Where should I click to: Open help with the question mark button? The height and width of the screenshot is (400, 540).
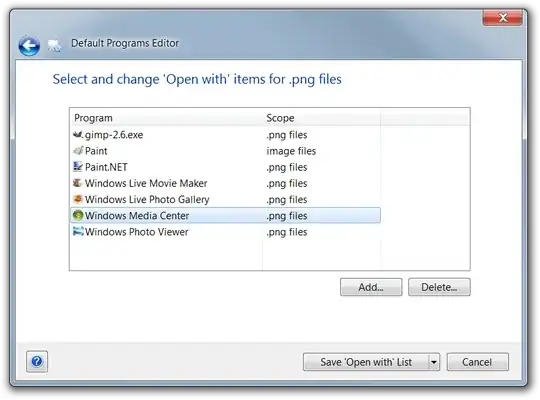(37, 361)
